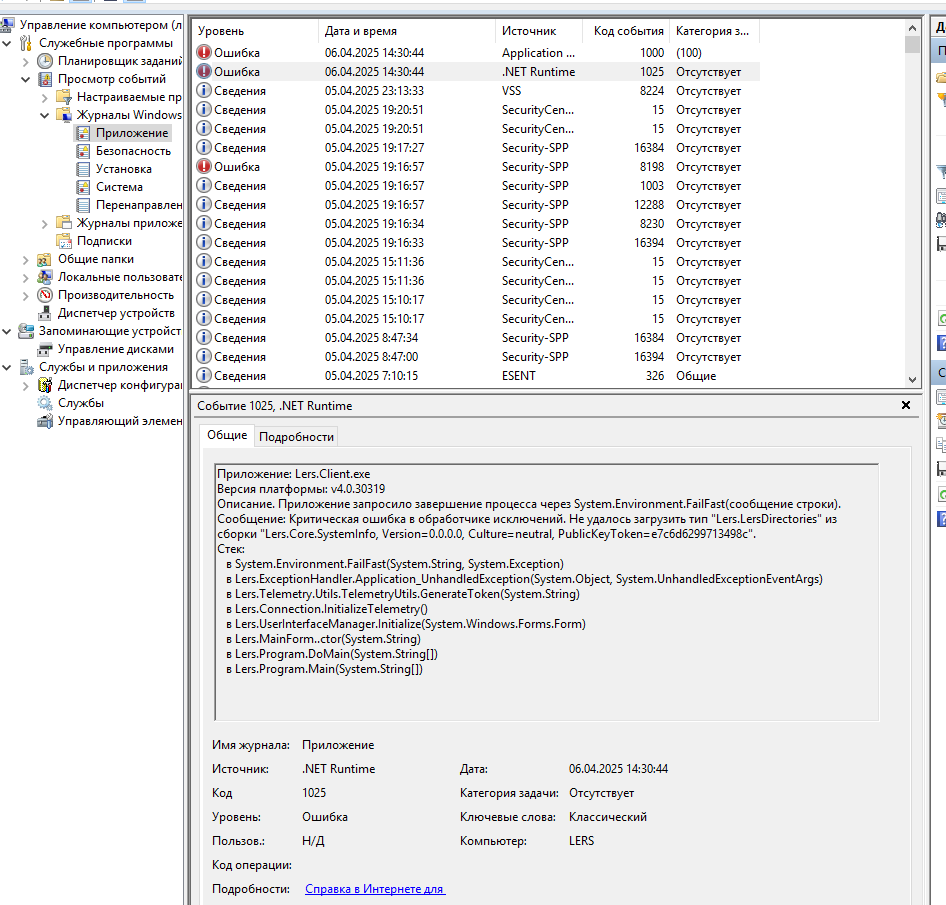Collapse the Запоминающие устройства node

coord(7,331)
